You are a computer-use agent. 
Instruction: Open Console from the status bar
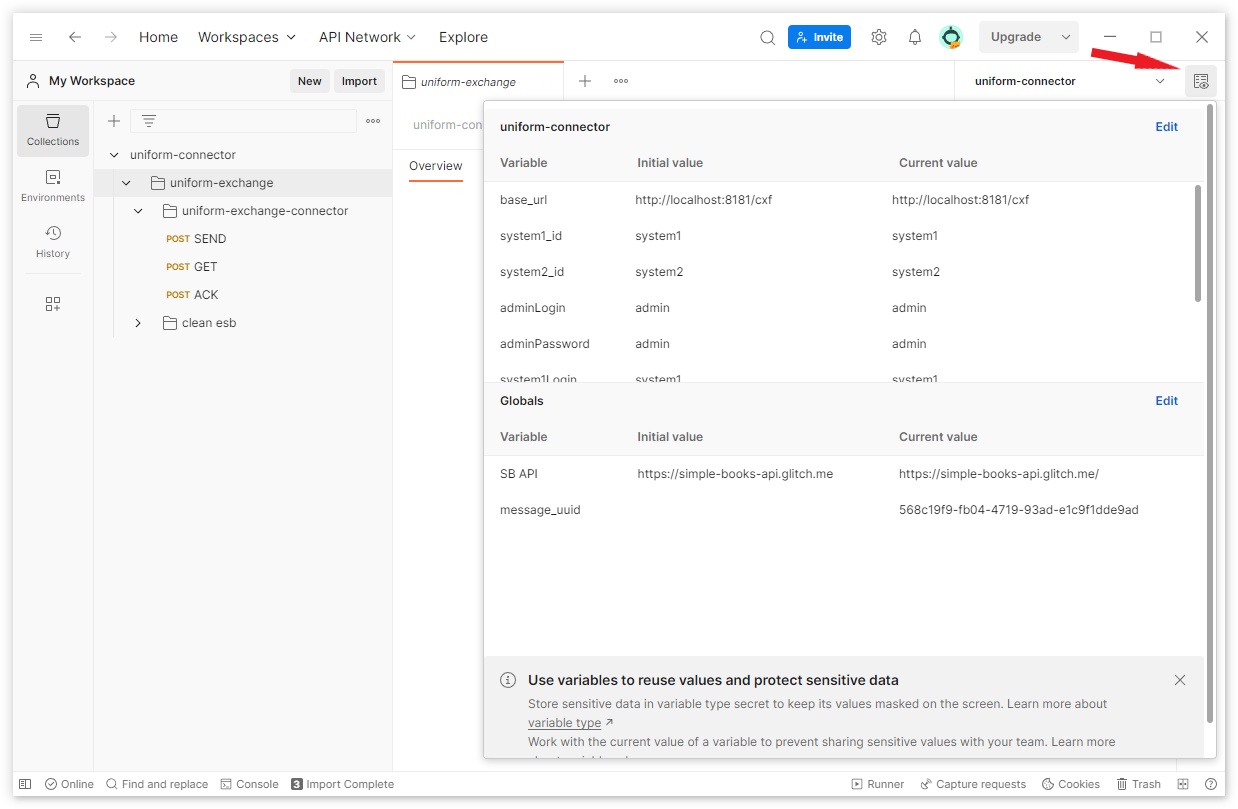(x=249, y=784)
